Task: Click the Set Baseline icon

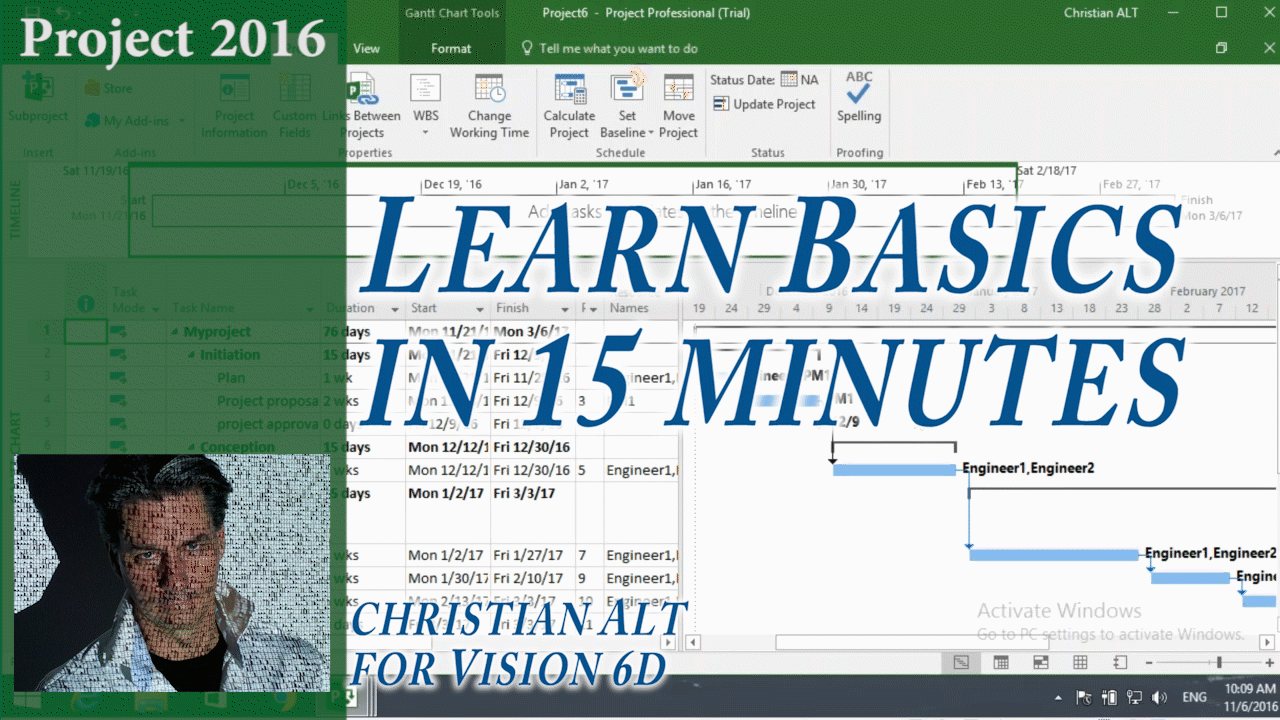Action: [x=627, y=89]
